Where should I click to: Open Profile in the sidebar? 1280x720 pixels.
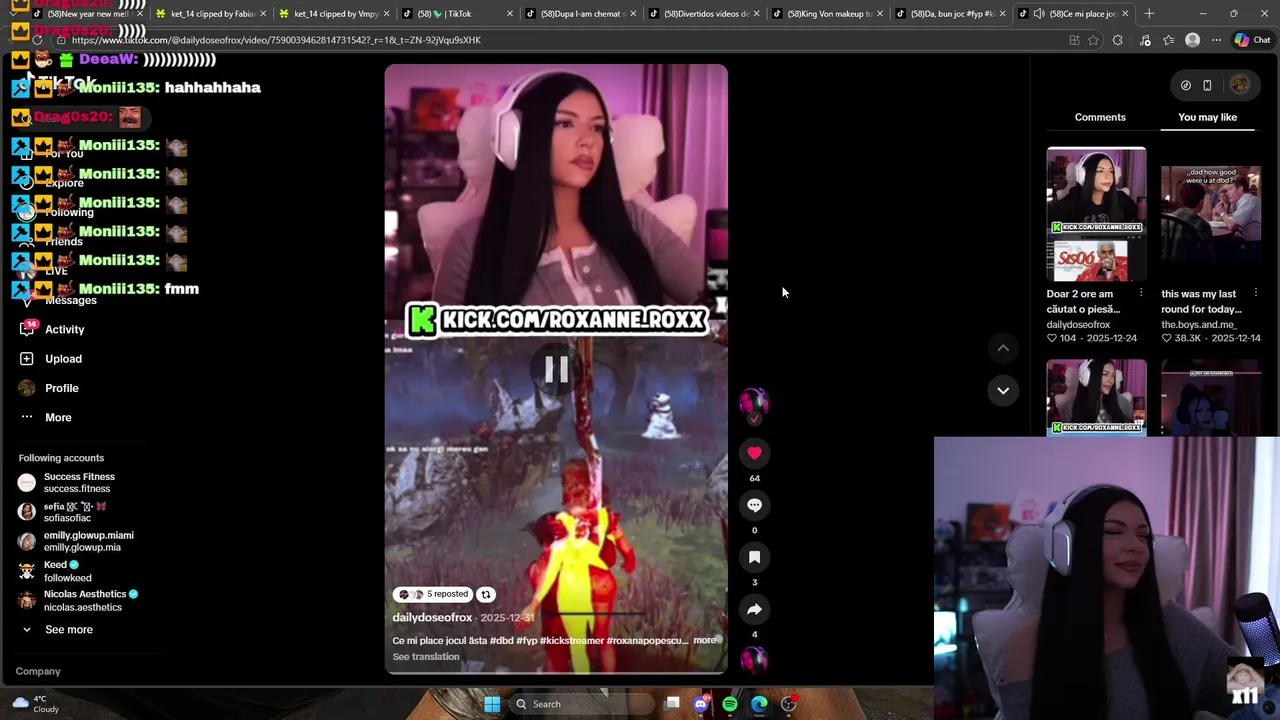[61, 388]
